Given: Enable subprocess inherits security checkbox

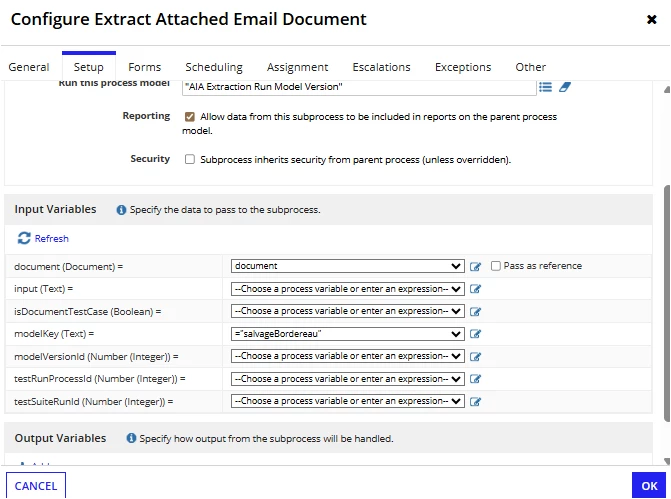Looking at the screenshot, I should pos(190,160).
